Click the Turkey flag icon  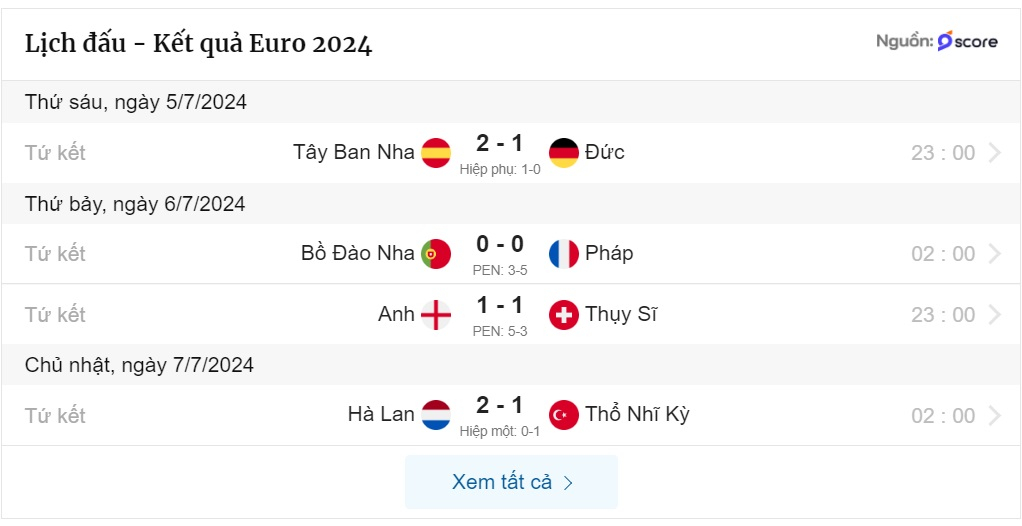(564, 415)
